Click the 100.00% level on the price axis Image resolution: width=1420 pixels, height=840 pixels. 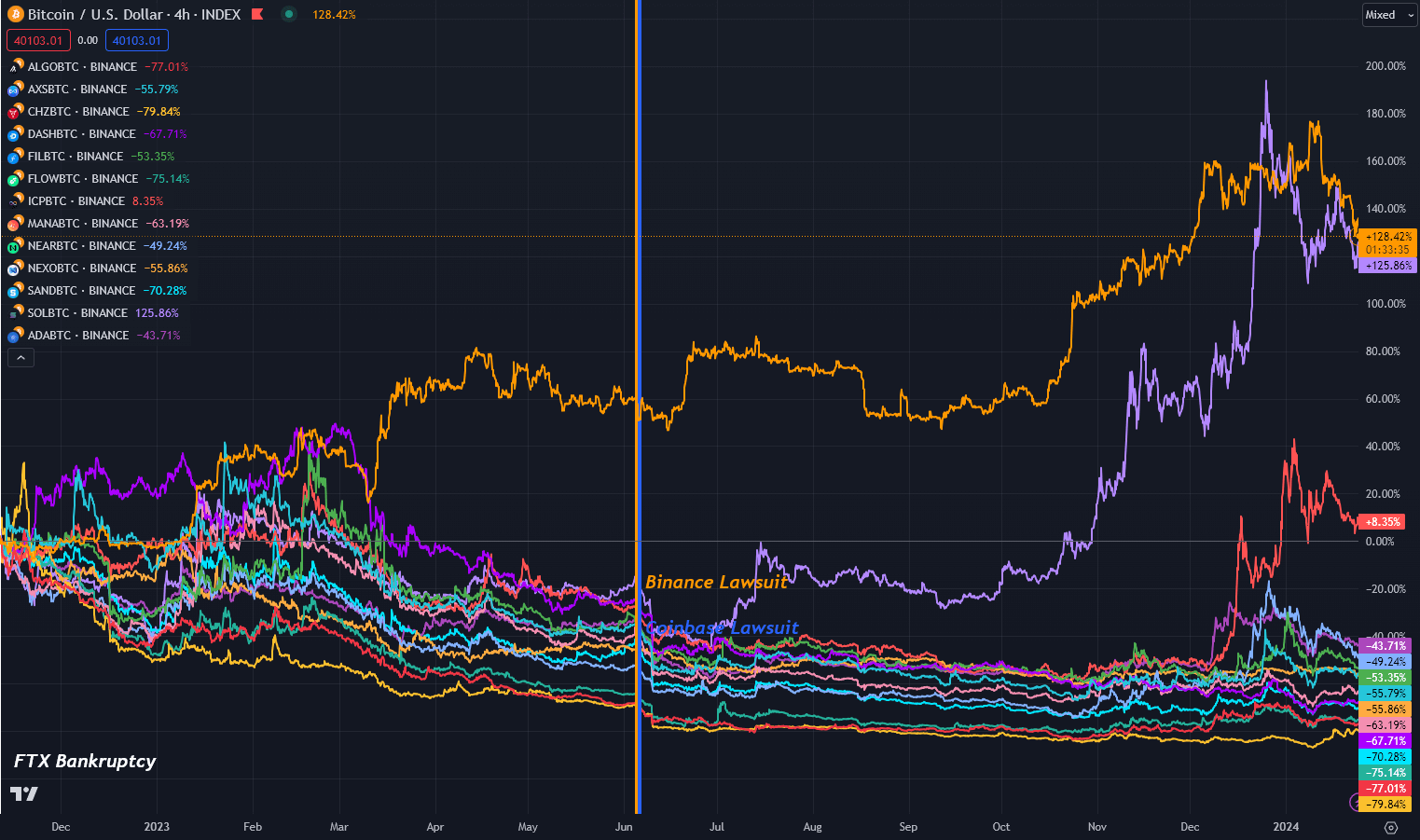point(1386,304)
